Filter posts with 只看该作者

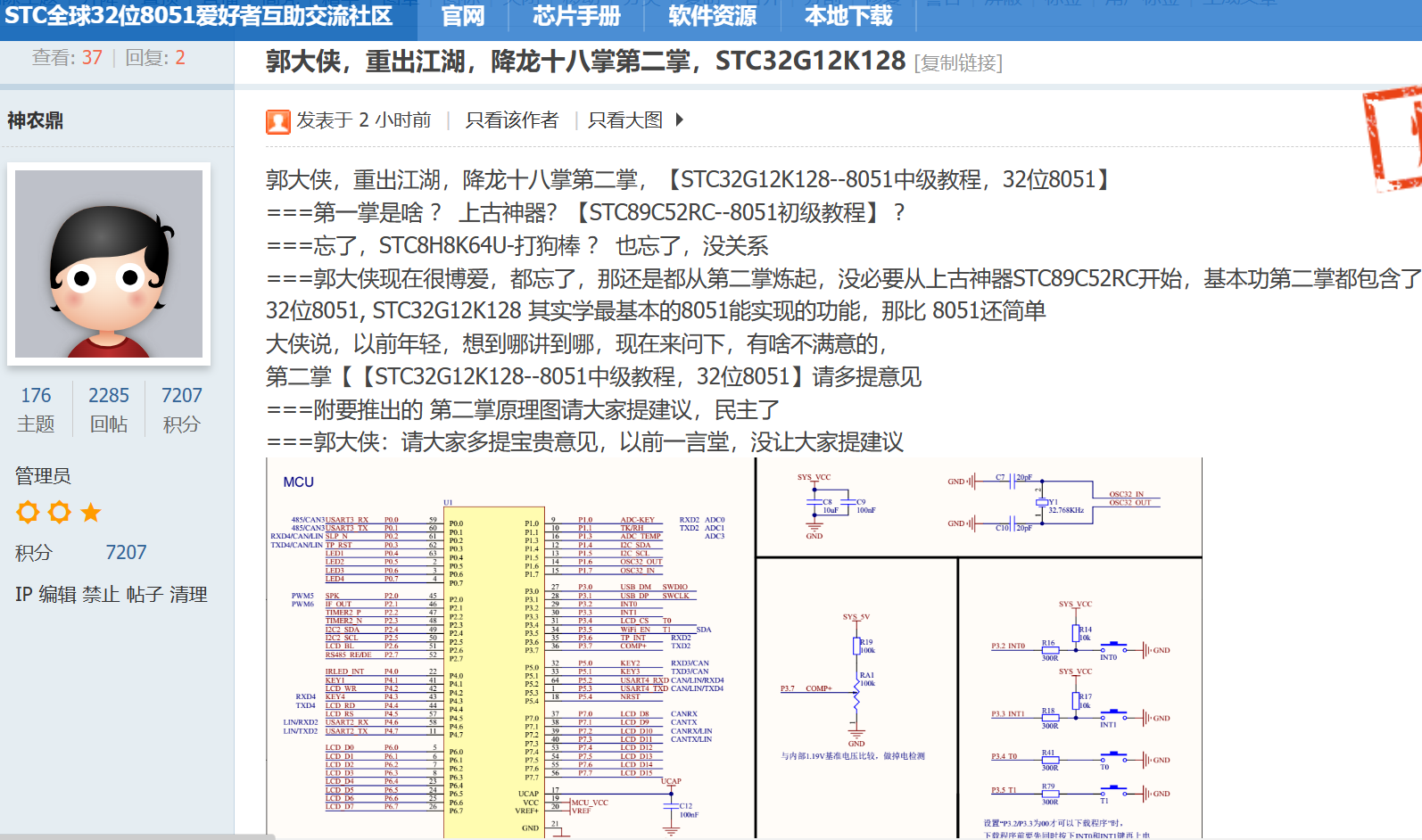coord(512,120)
